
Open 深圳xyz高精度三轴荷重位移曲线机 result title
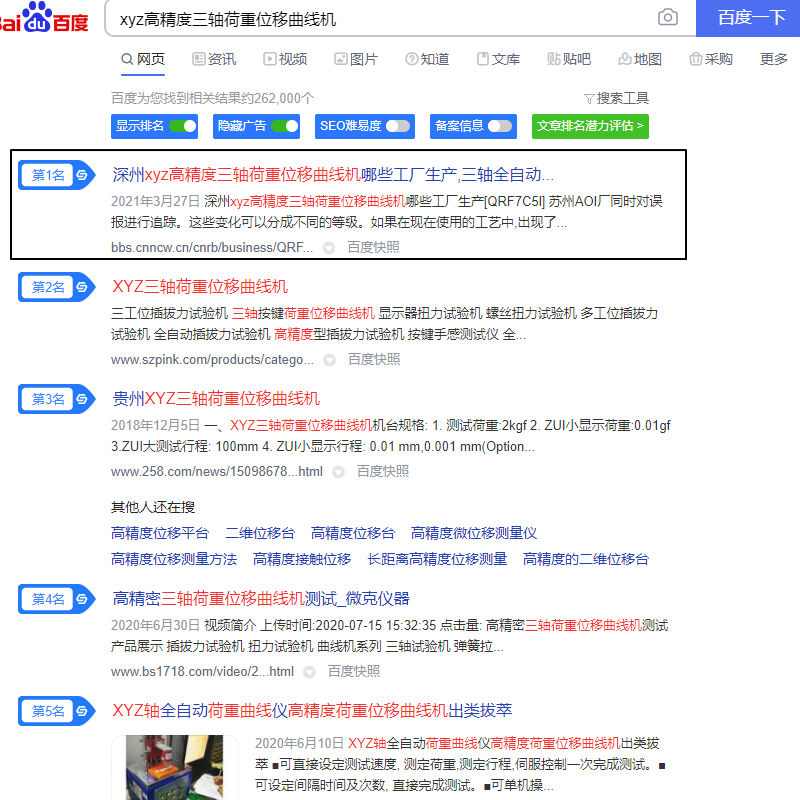tap(333, 175)
